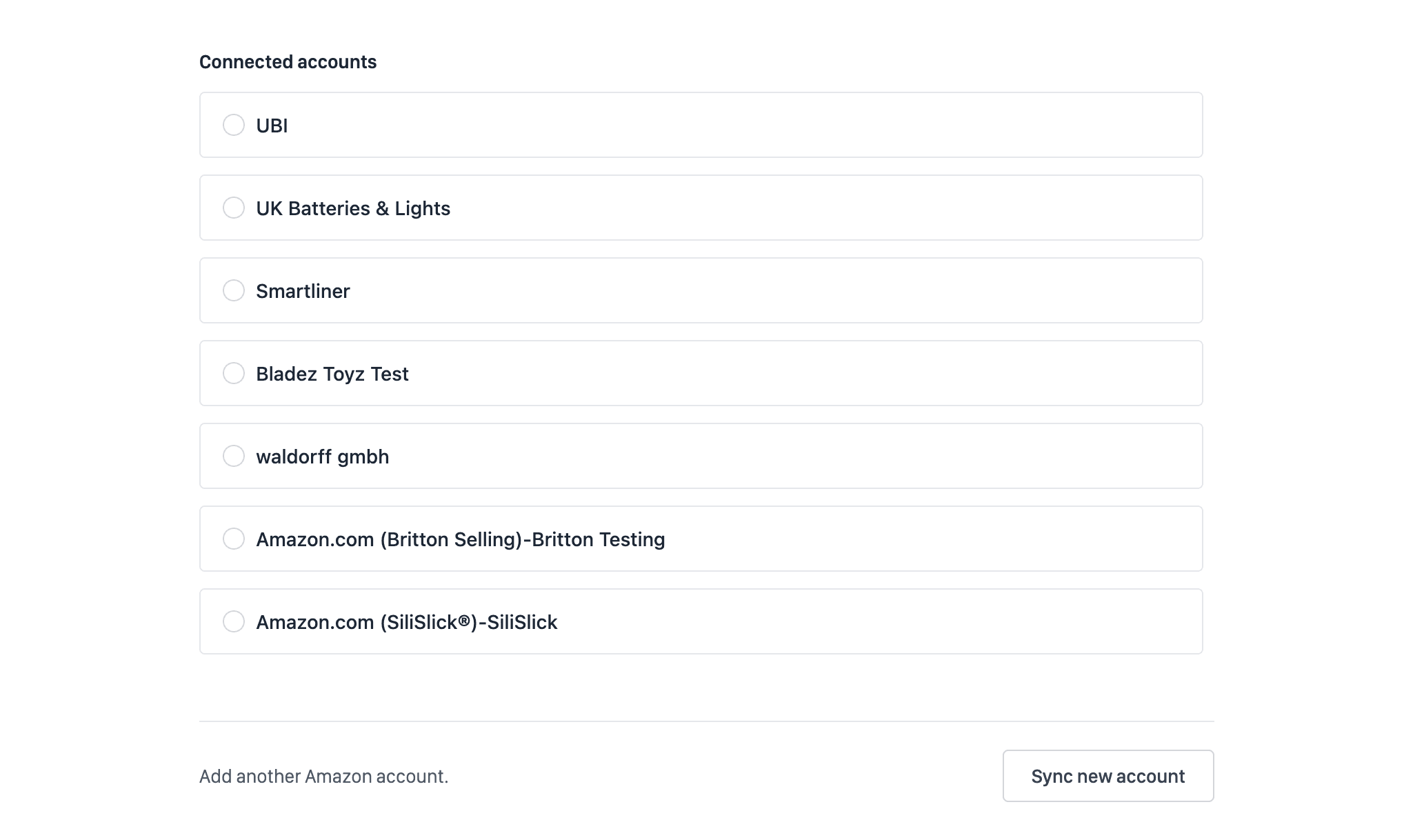Click Amazon.com (Britton Selling)-Britton Testing label
Screen dimensions: 1404x840
point(461,539)
